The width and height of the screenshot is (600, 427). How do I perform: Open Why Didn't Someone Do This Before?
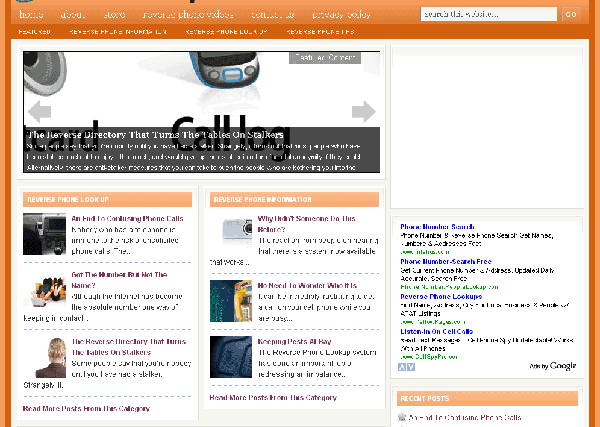(x=307, y=224)
